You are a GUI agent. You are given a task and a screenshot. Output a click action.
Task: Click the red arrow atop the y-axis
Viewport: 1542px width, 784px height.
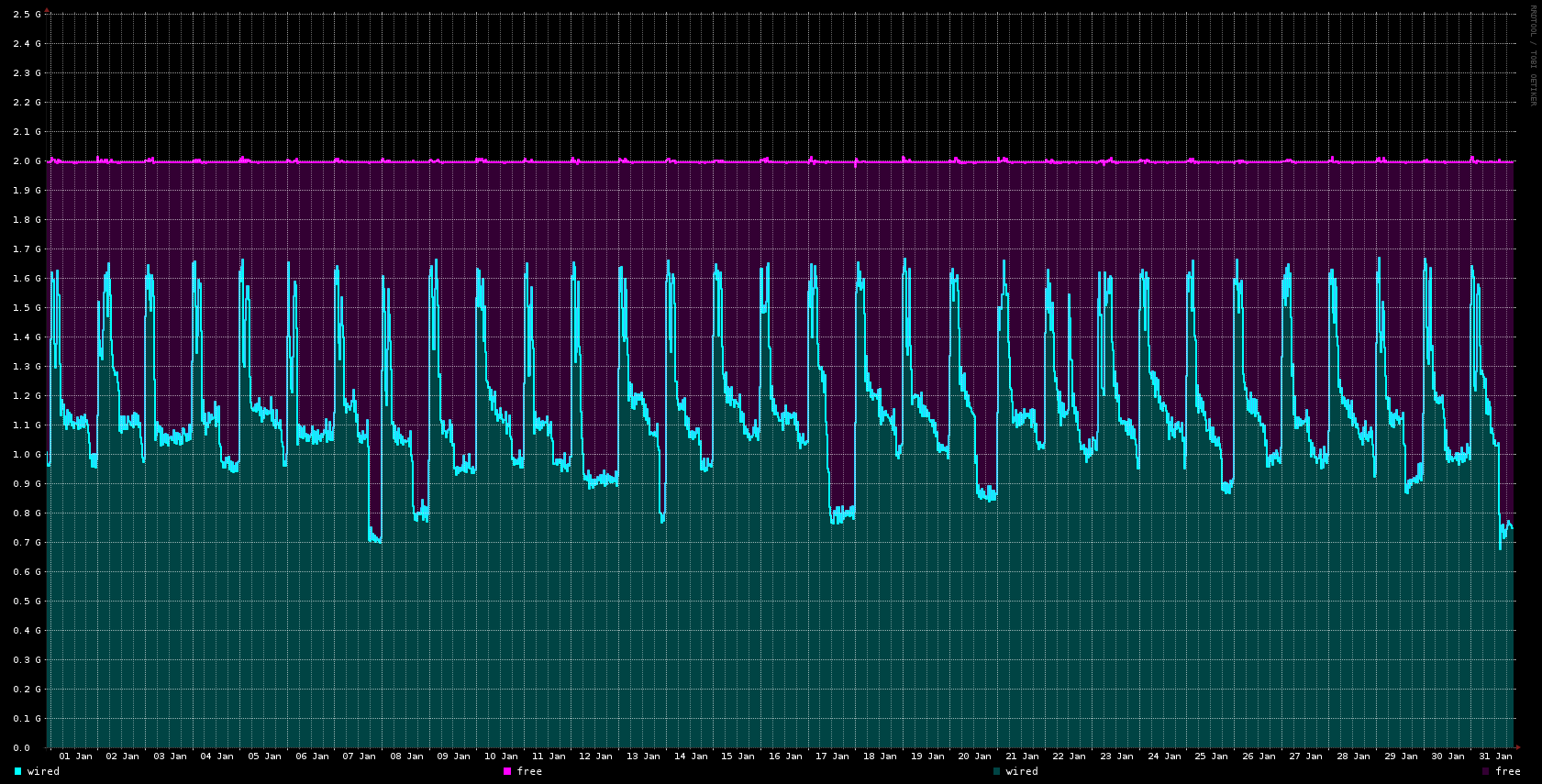pyautogui.click(x=47, y=10)
